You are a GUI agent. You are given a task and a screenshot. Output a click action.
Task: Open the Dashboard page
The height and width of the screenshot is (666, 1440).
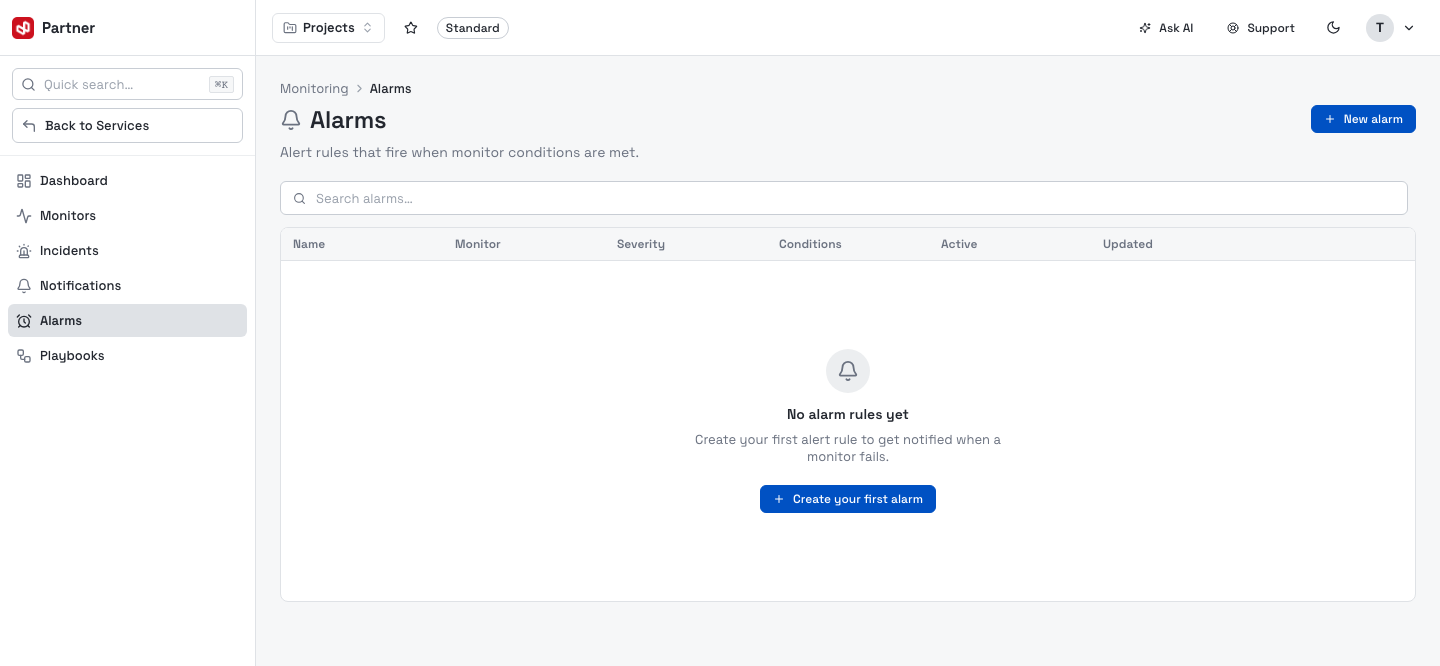pyautogui.click(x=127, y=181)
